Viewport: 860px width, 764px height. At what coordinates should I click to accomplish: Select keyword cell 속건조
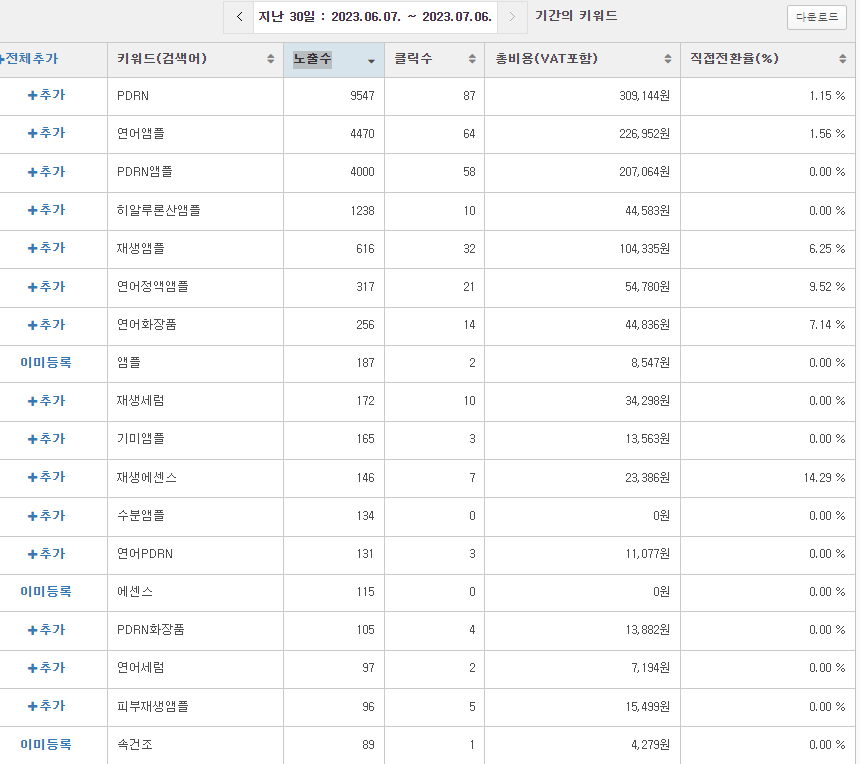195,745
